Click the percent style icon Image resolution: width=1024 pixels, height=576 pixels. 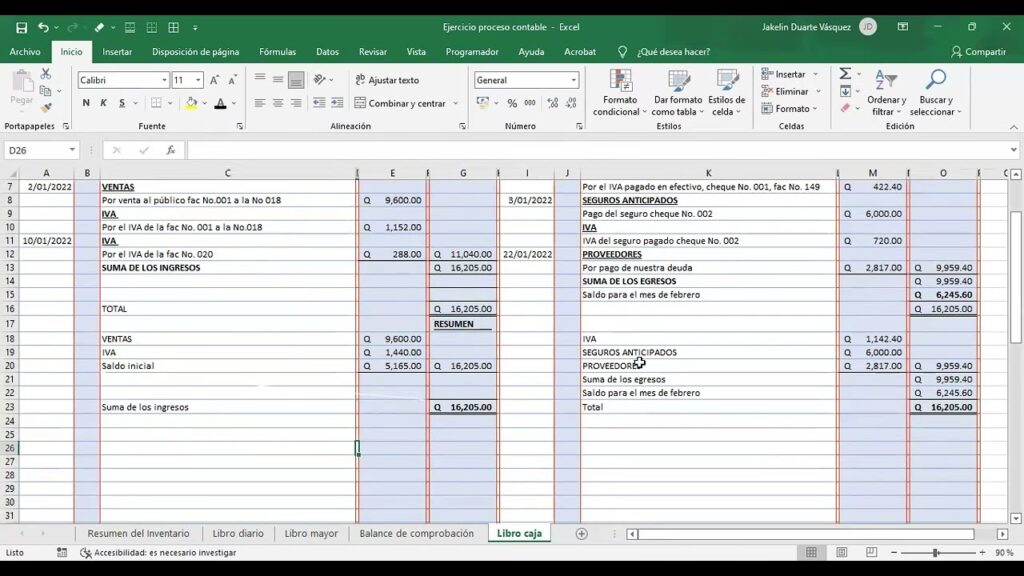tap(512, 103)
